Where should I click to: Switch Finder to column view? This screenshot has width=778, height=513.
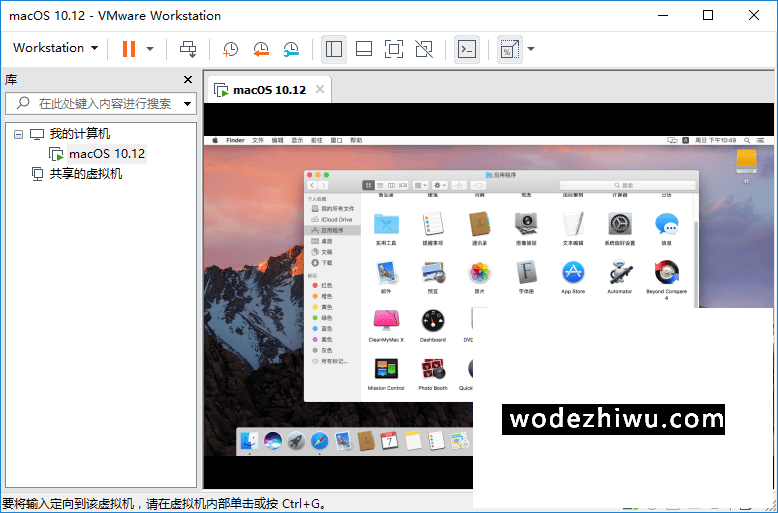(391, 185)
